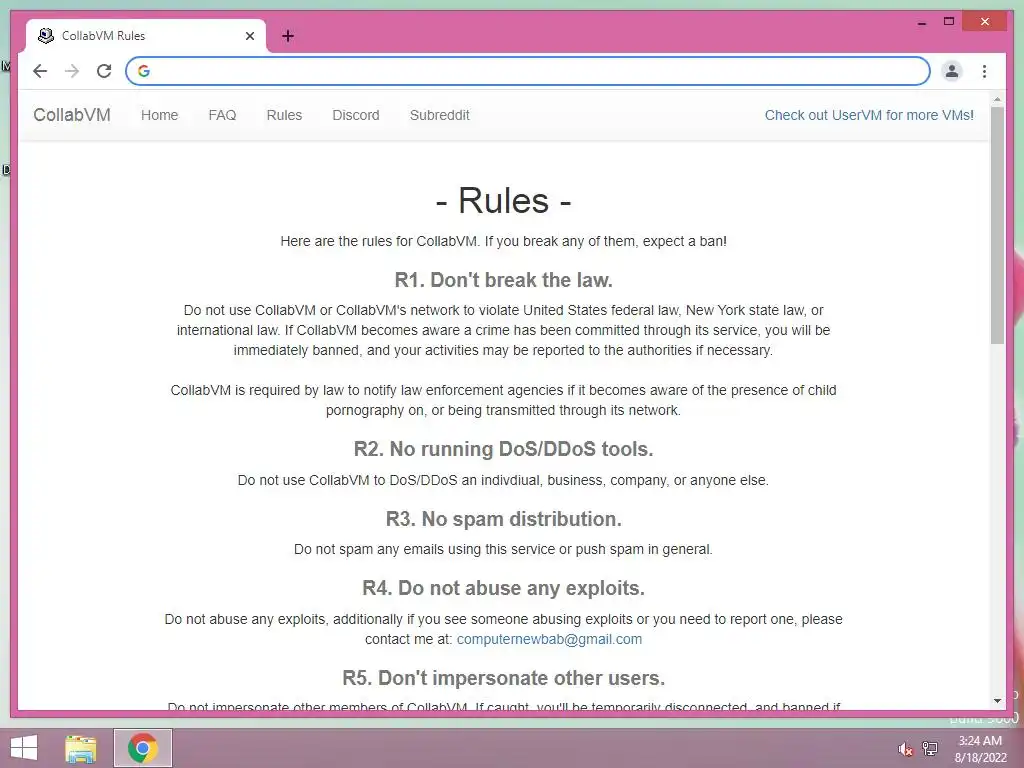Screen dimensions: 1024x768
Task: Click the CollabVM brand logo text
Action: pos(72,115)
